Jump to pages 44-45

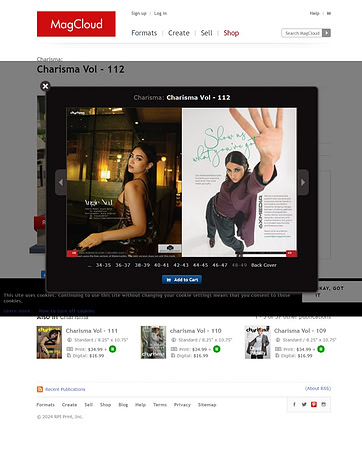pos(200,265)
